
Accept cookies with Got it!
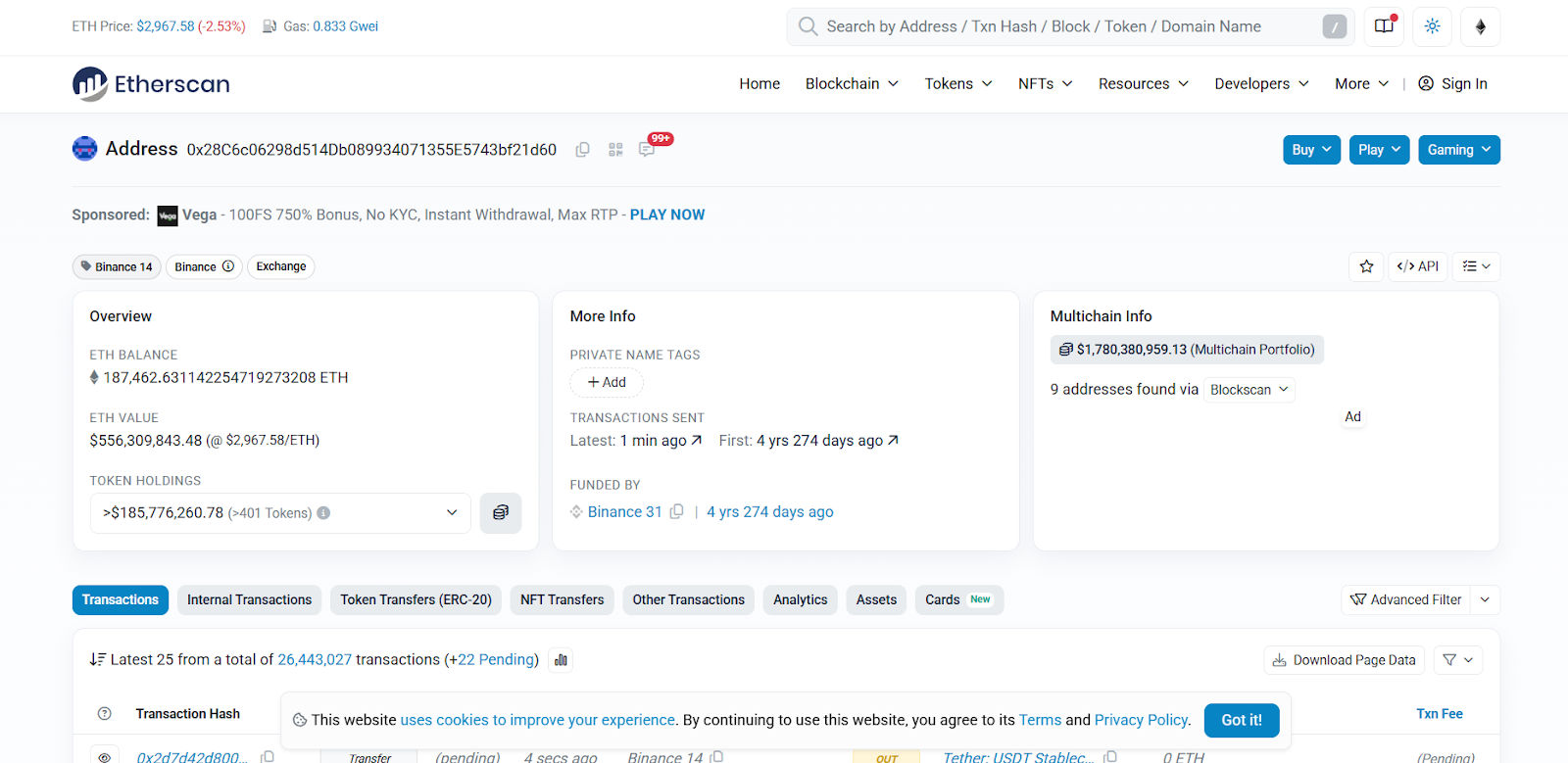pos(1242,720)
